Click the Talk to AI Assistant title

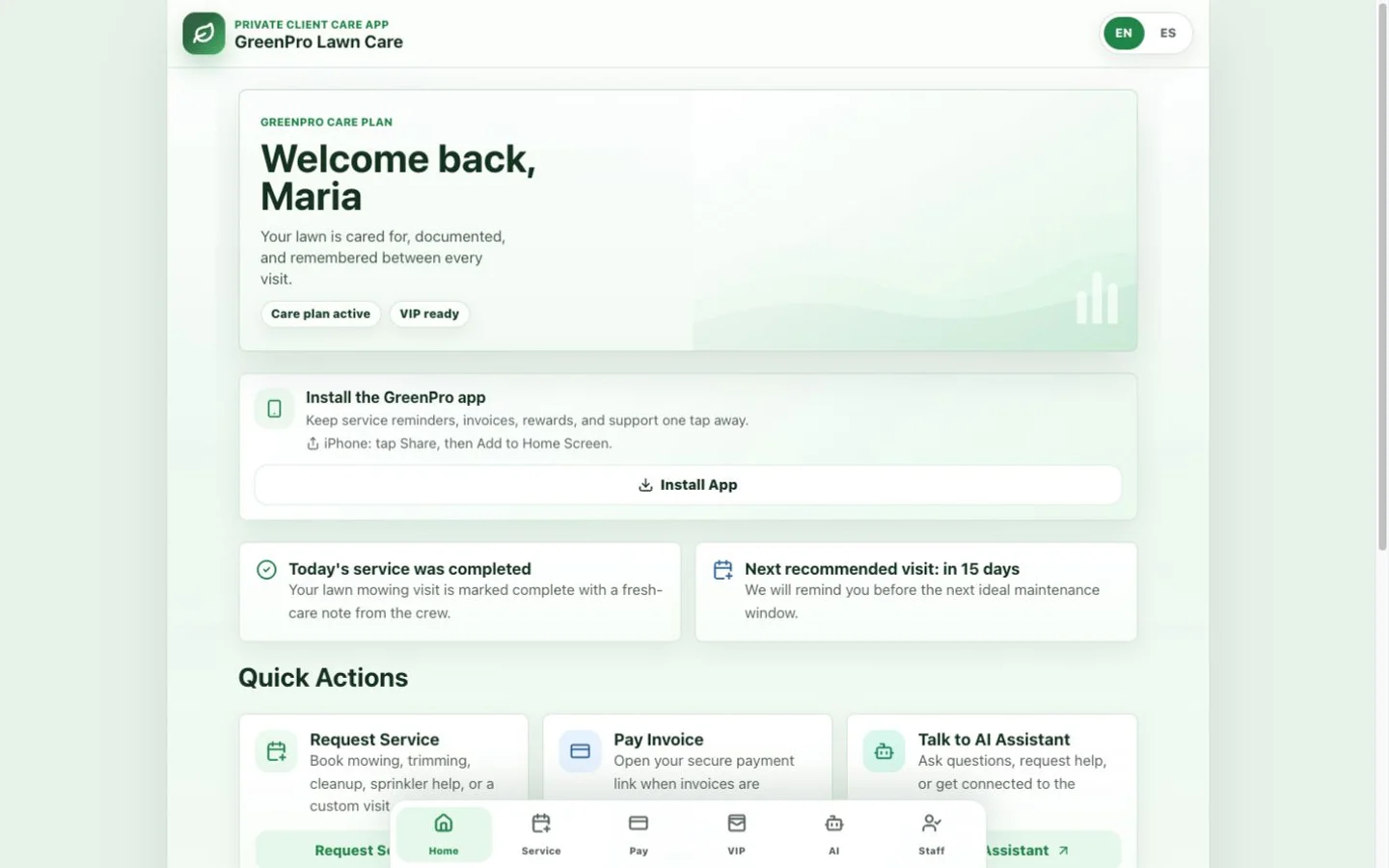(994, 740)
